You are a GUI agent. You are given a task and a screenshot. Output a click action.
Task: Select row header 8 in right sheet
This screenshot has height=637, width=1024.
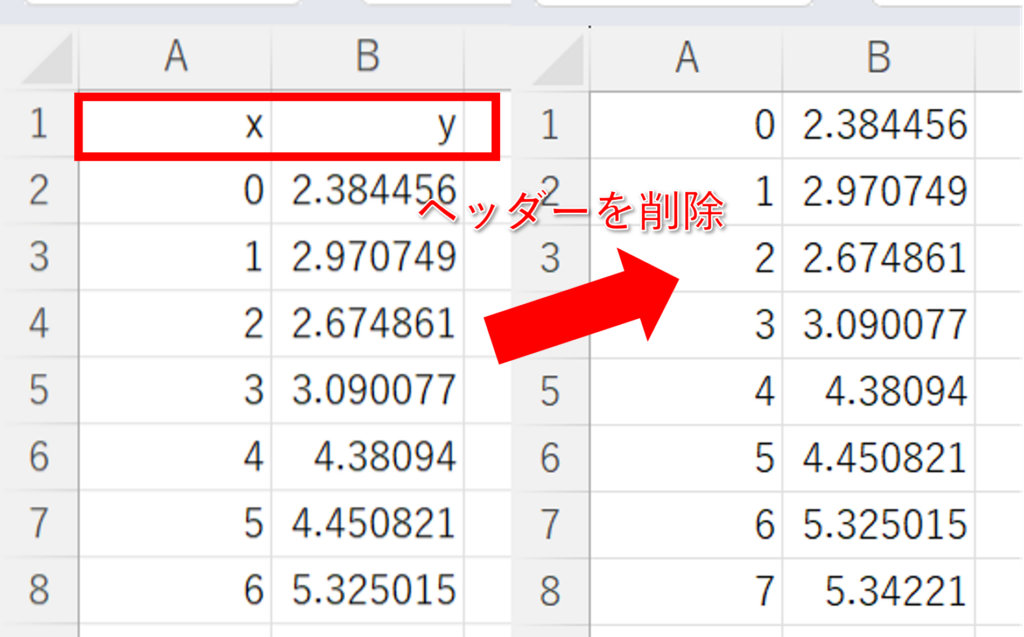coord(550,590)
